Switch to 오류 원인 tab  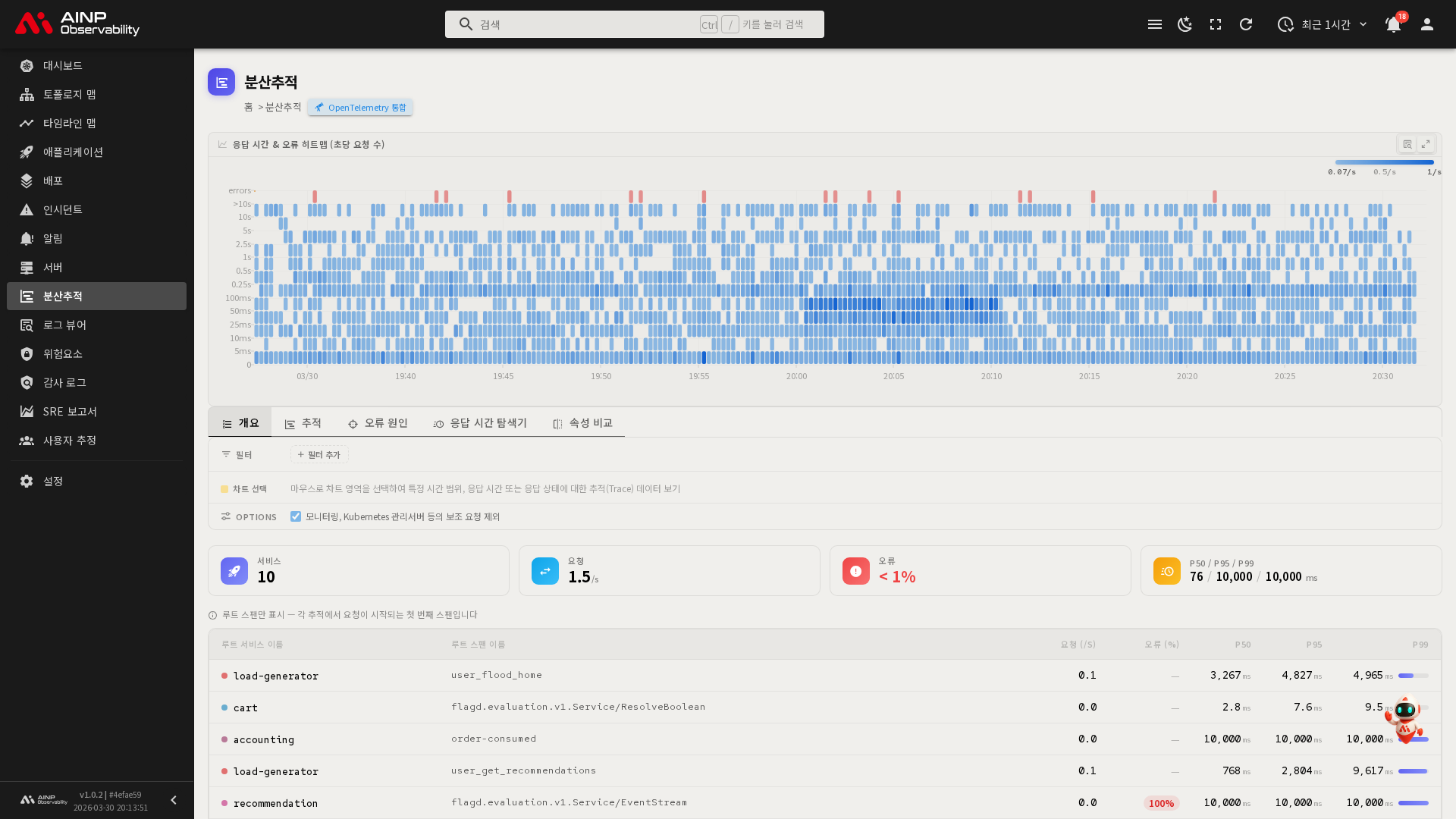point(378,423)
